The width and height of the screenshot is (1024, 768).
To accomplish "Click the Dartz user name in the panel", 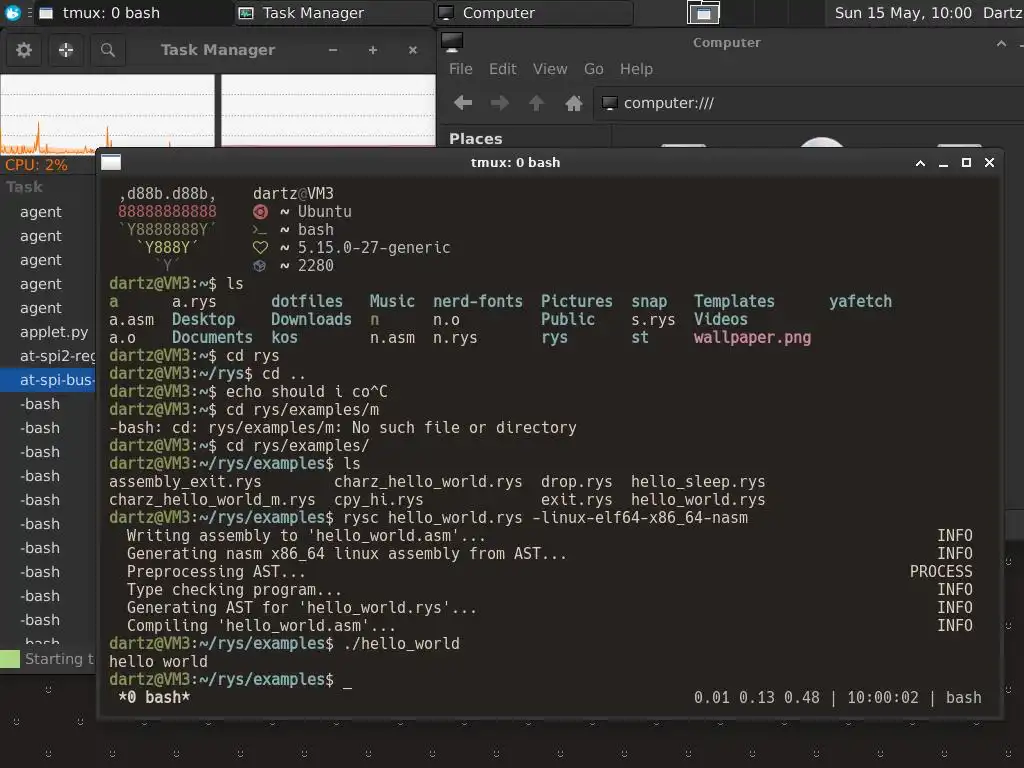I will [1002, 12].
